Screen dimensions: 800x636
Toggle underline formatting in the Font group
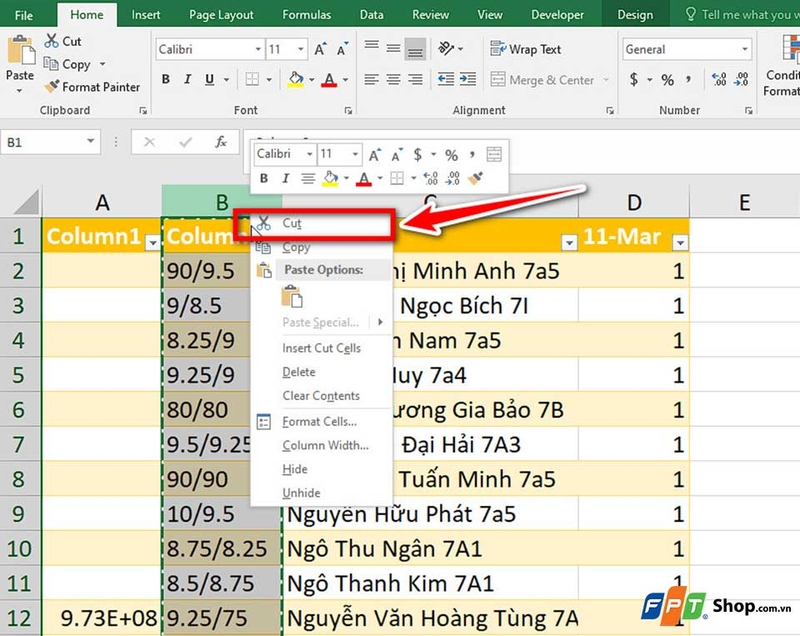[209, 78]
